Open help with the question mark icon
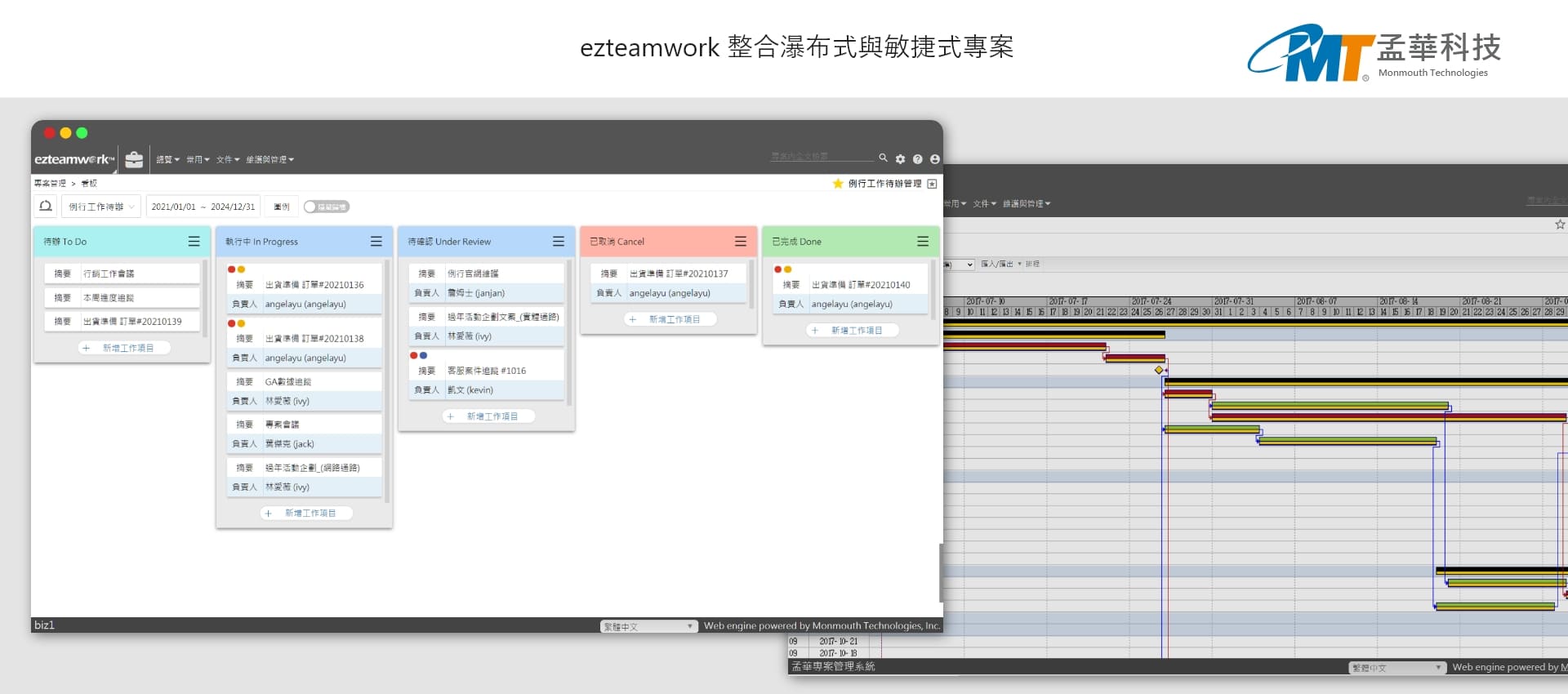 pos(917,159)
